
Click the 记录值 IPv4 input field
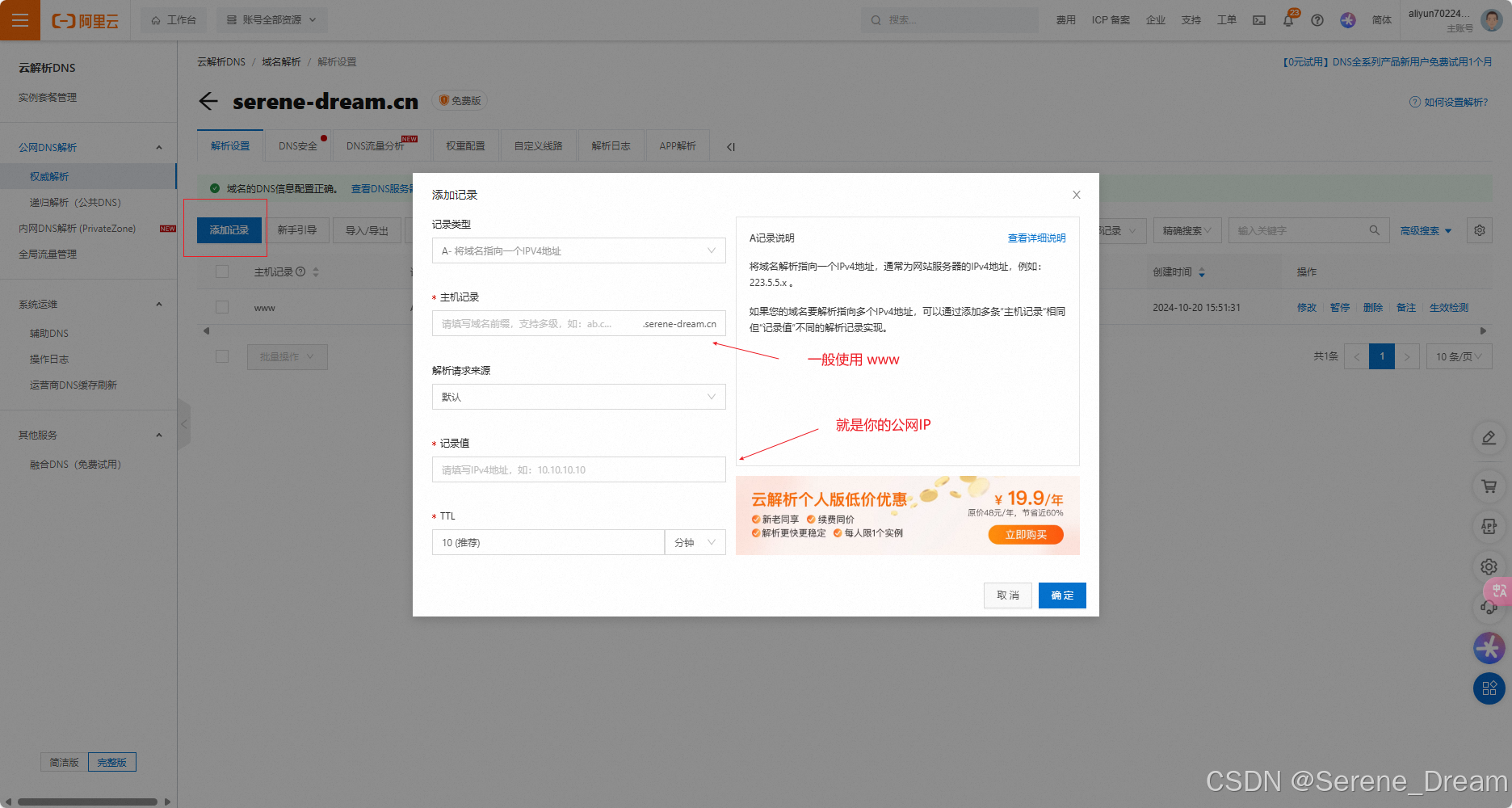(x=578, y=469)
